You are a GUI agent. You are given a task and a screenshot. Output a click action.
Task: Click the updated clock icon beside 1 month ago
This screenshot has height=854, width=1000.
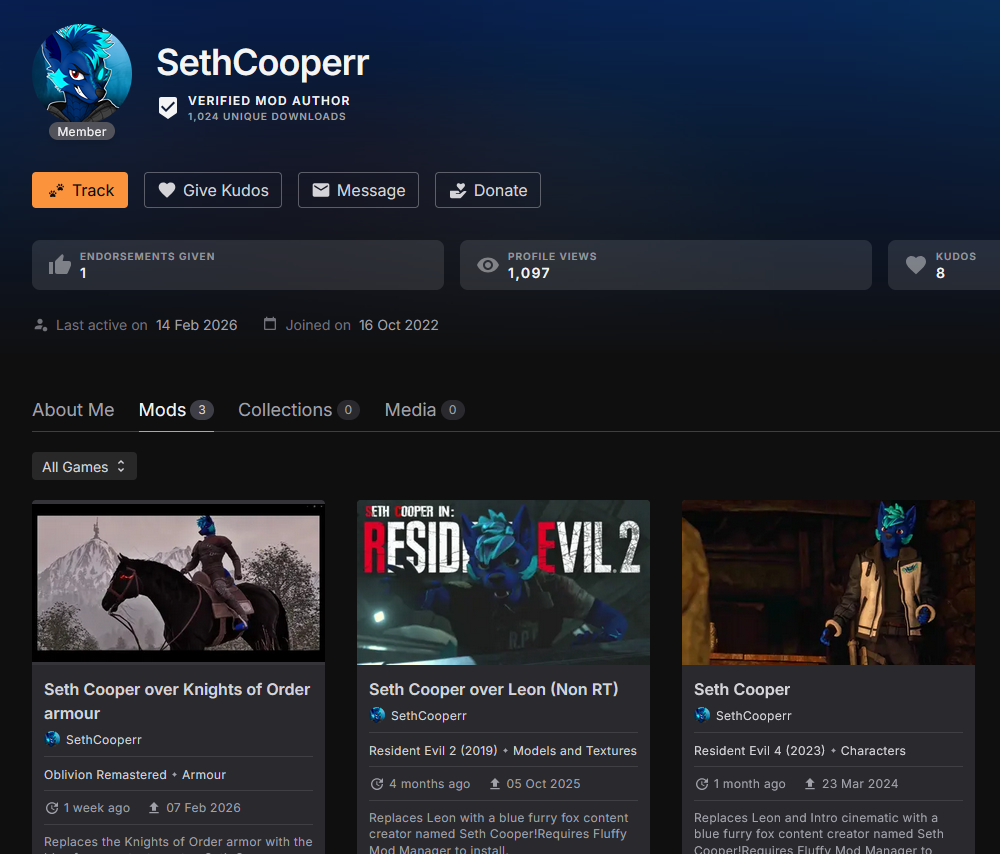pyautogui.click(x=702, y=784)
